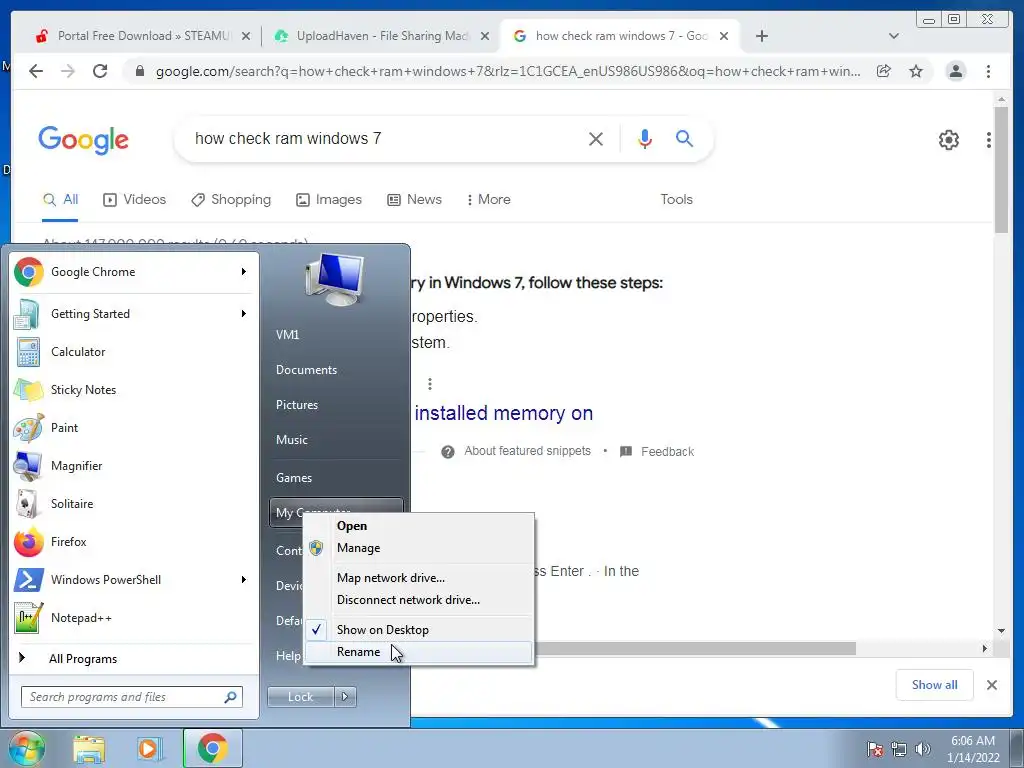Click the horizontal scrollbar right arrow
This screenshot has height=768, width=1024.
coord(985,648)
